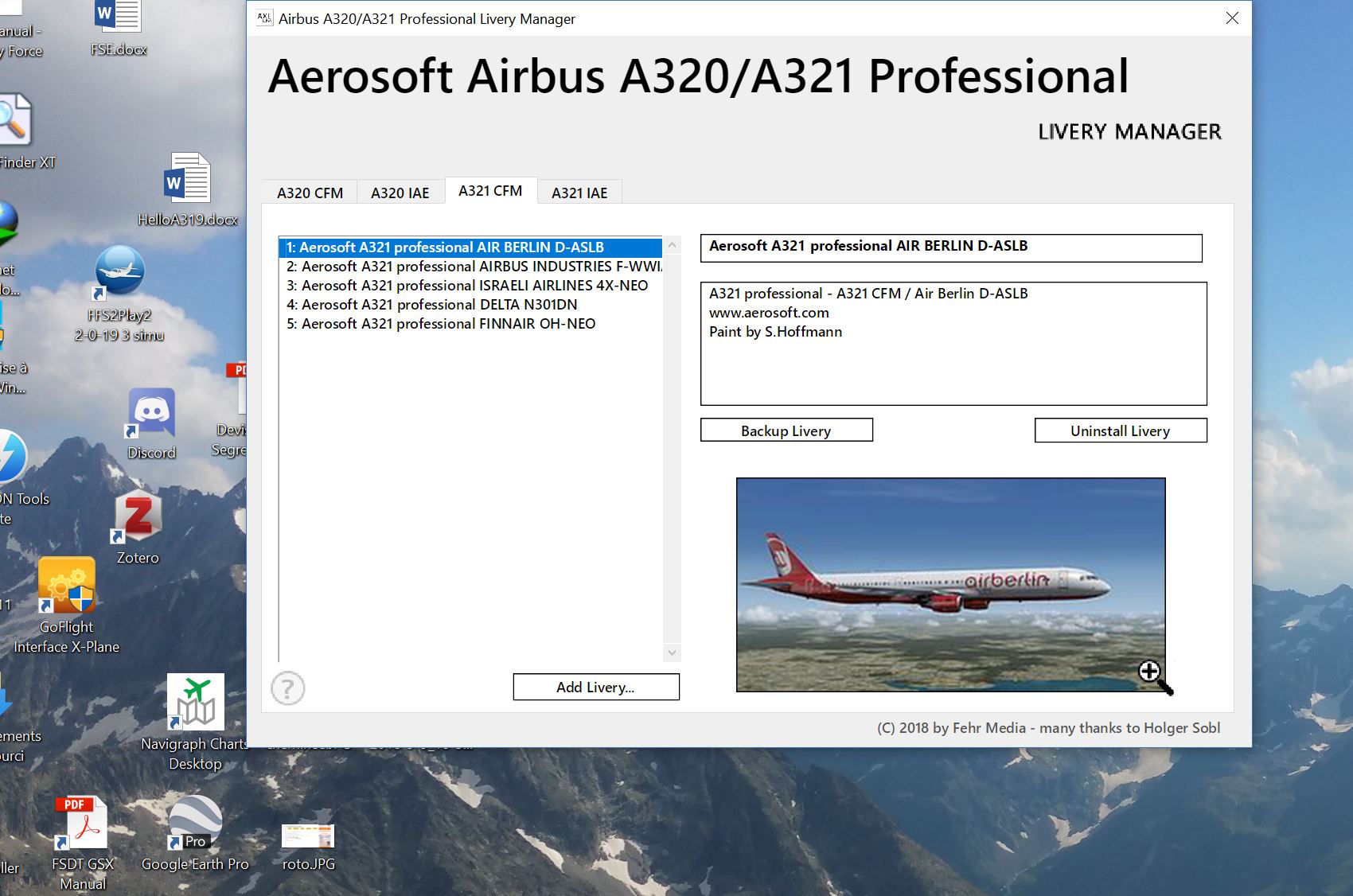Select the A321 CFM tab

(490, 191)
